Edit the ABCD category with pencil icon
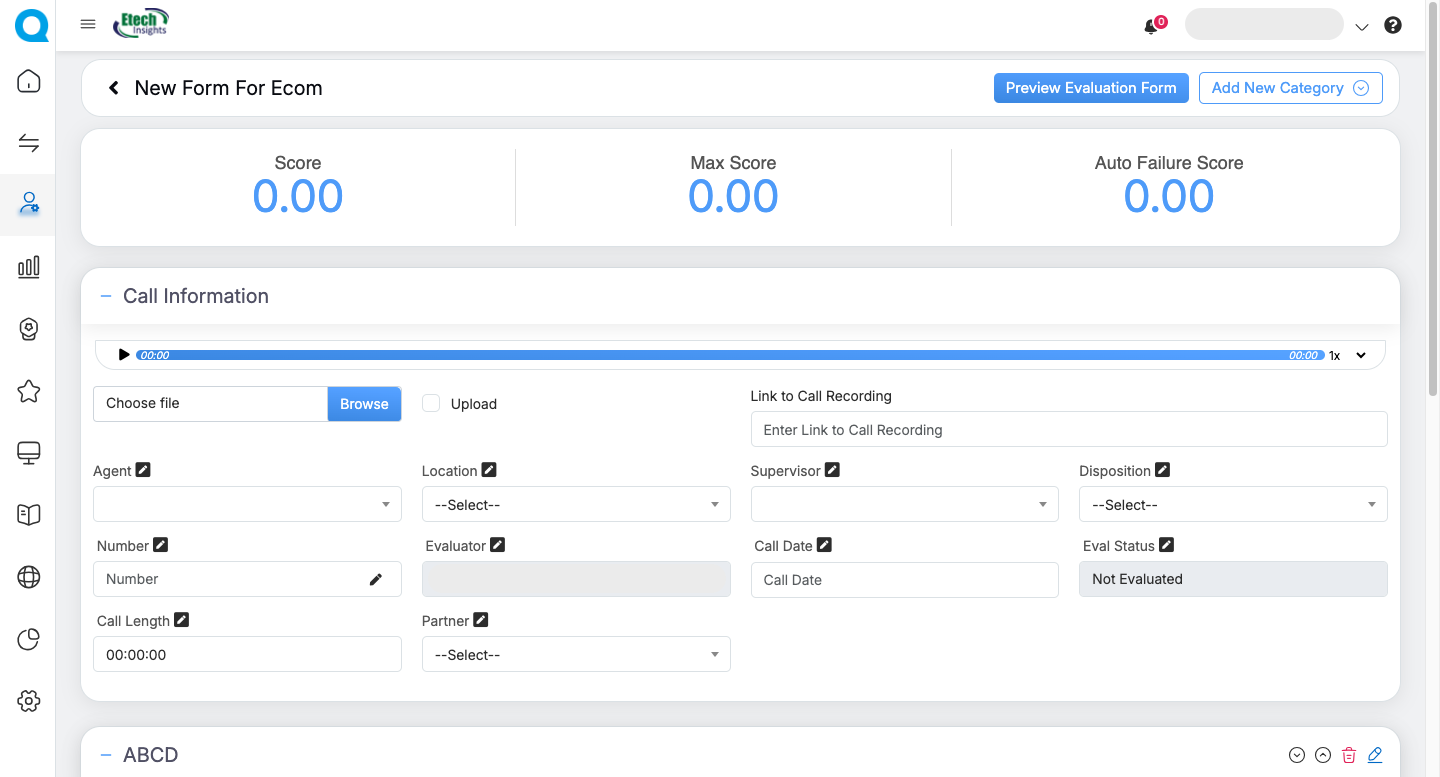The height and width of the screenshot is (777, 1440). tap(1375, 756)
